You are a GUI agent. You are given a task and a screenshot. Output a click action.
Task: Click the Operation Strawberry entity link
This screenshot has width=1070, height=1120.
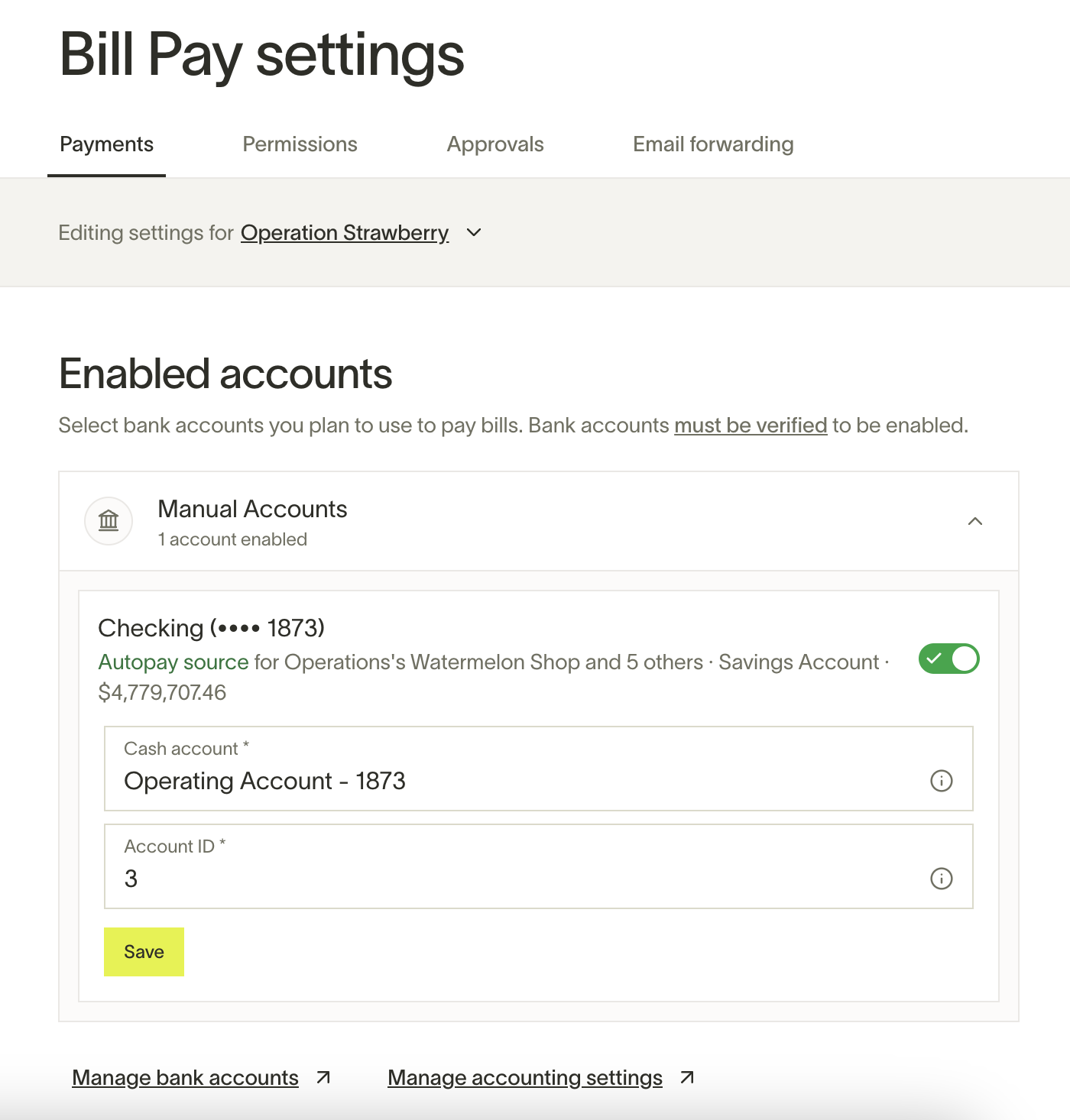[x=345, y=232]
